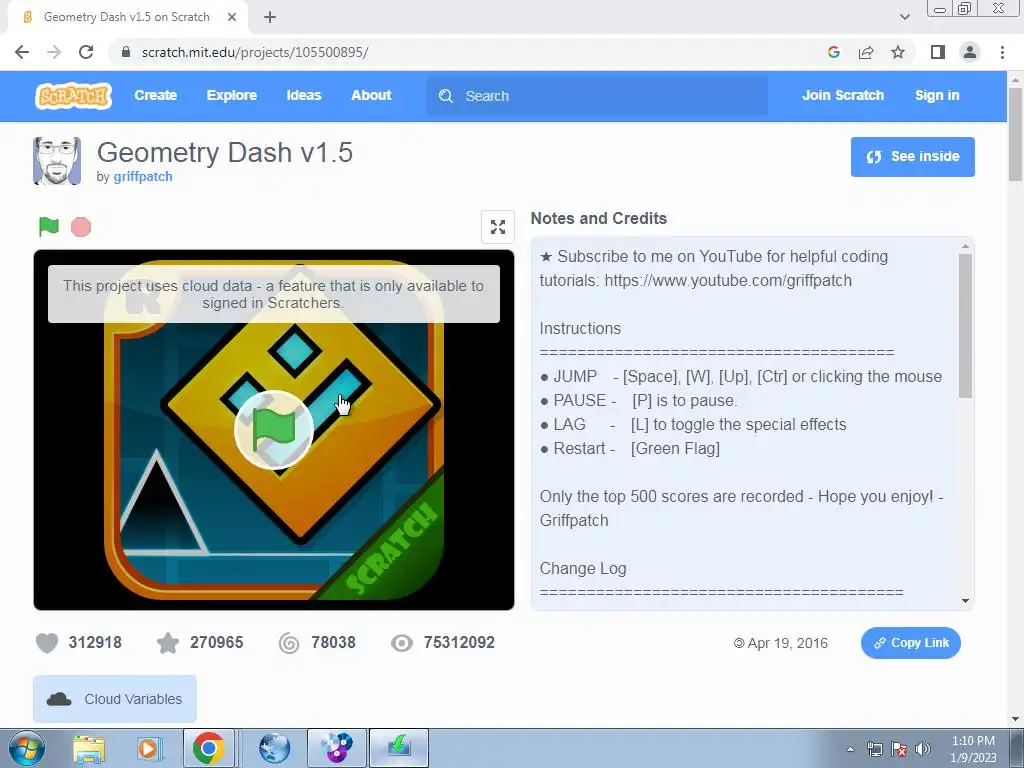Viewport: 1024px width, 768px height.
Task: Click the favorites count 270965
Action: point(217,643)
